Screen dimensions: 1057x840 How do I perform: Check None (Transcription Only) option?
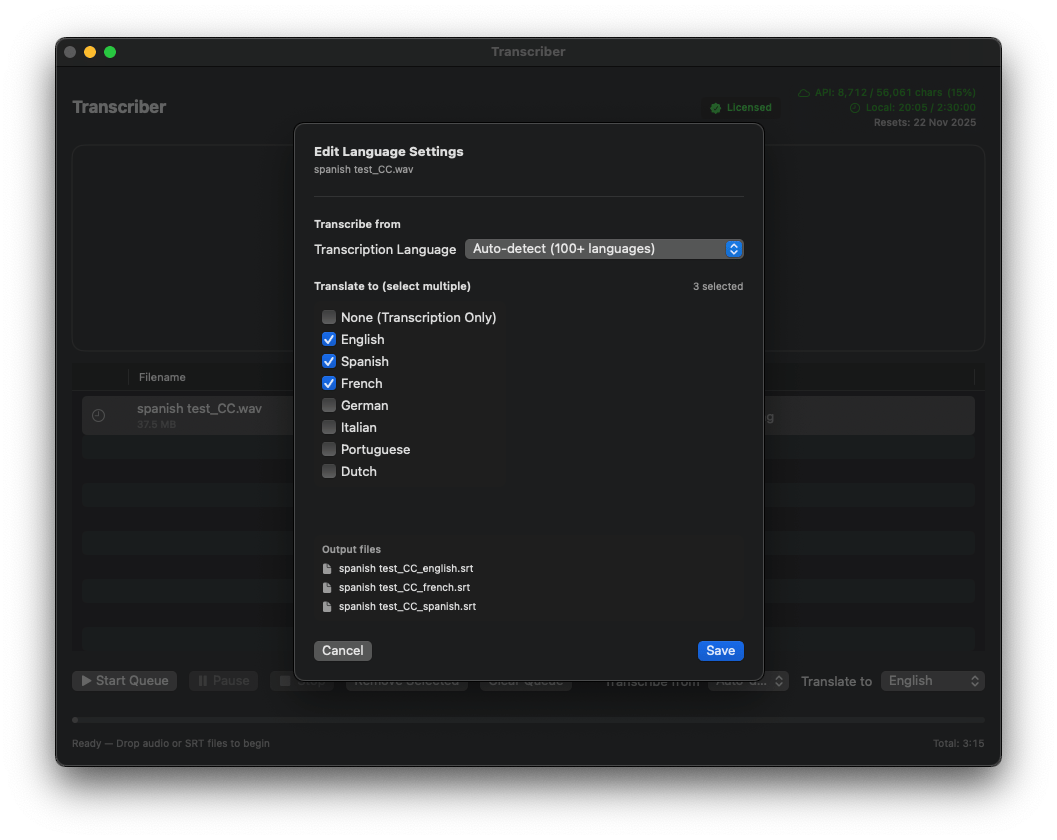[x=329, y=318]
